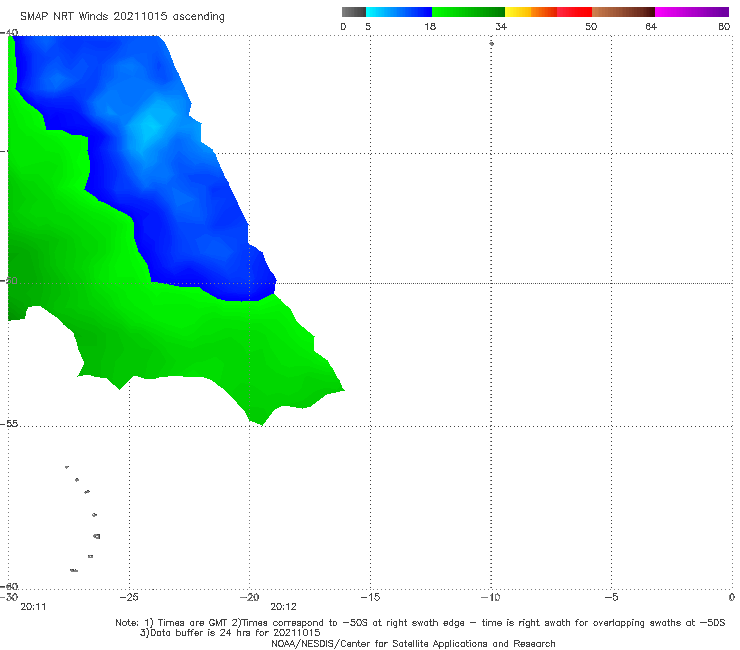This screenshot has height=650, width=740.
Task: Click the brown 50-64 color bar segment
Action: pos(623,12)
